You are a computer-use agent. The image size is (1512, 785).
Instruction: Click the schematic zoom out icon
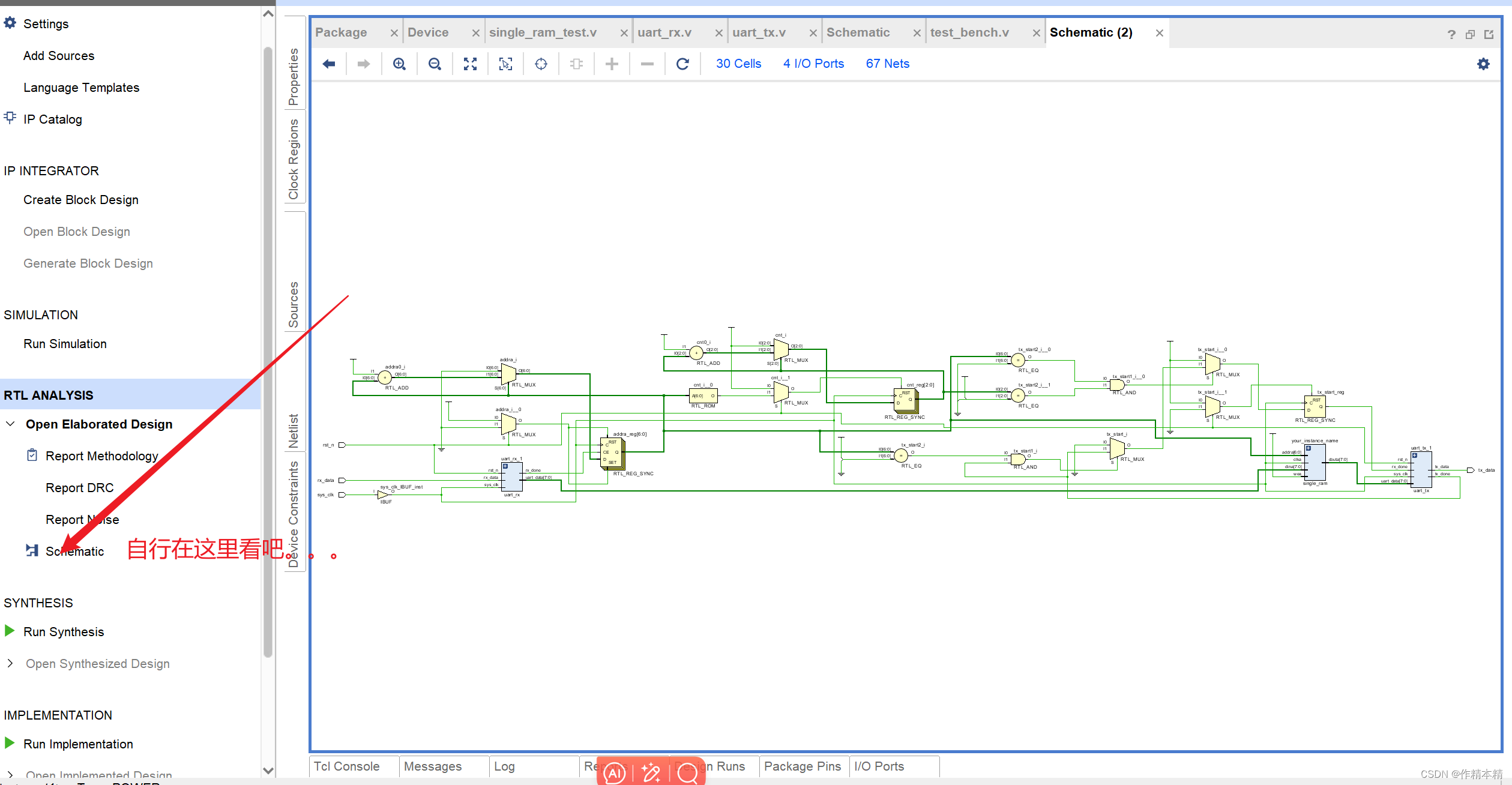[435, 64]
